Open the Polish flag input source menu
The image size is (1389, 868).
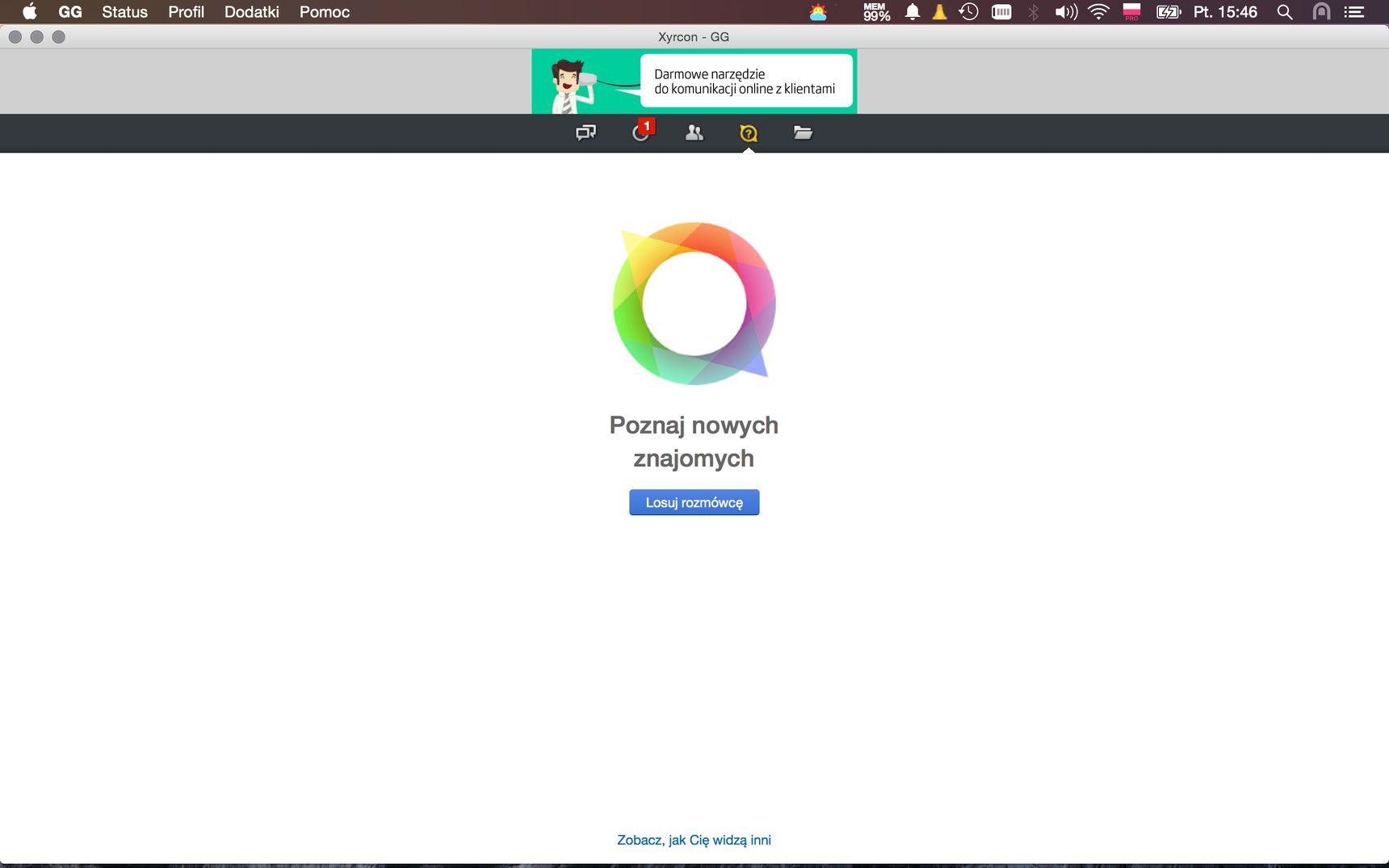click(1131, 12)
